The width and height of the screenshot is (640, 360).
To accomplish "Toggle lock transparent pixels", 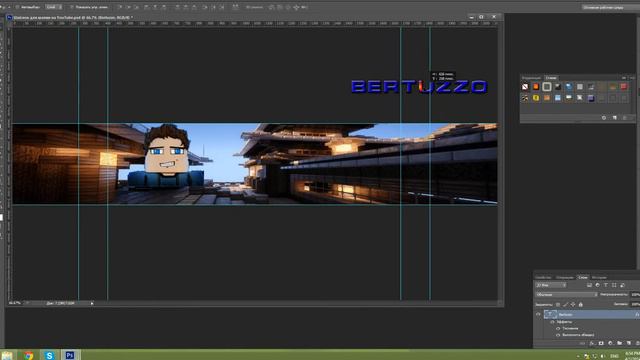I will coord(558,304).
